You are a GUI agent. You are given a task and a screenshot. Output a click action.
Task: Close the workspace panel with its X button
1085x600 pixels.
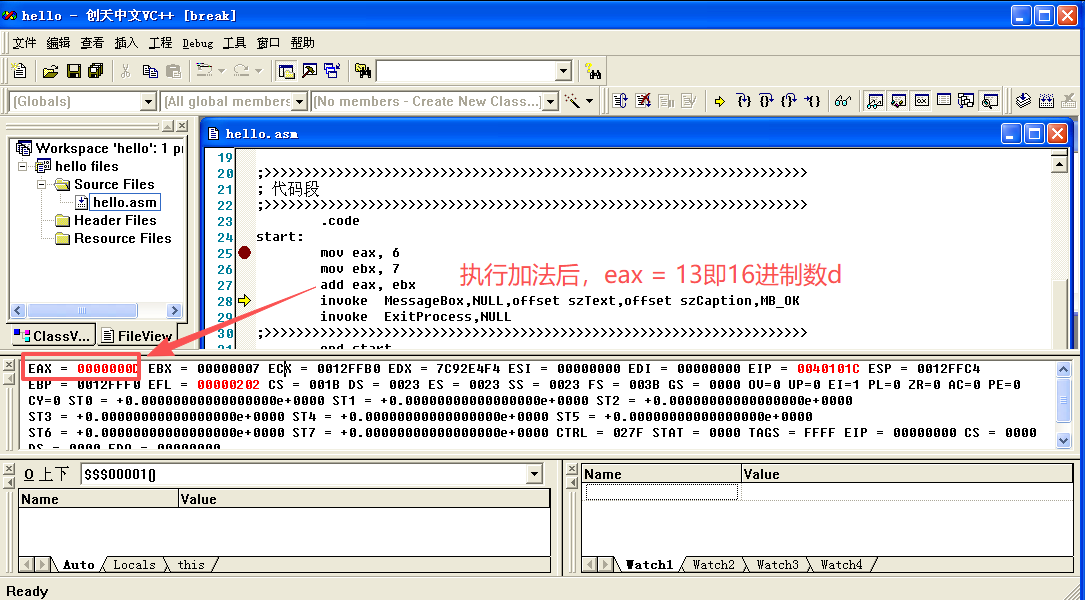coord(181,126)
